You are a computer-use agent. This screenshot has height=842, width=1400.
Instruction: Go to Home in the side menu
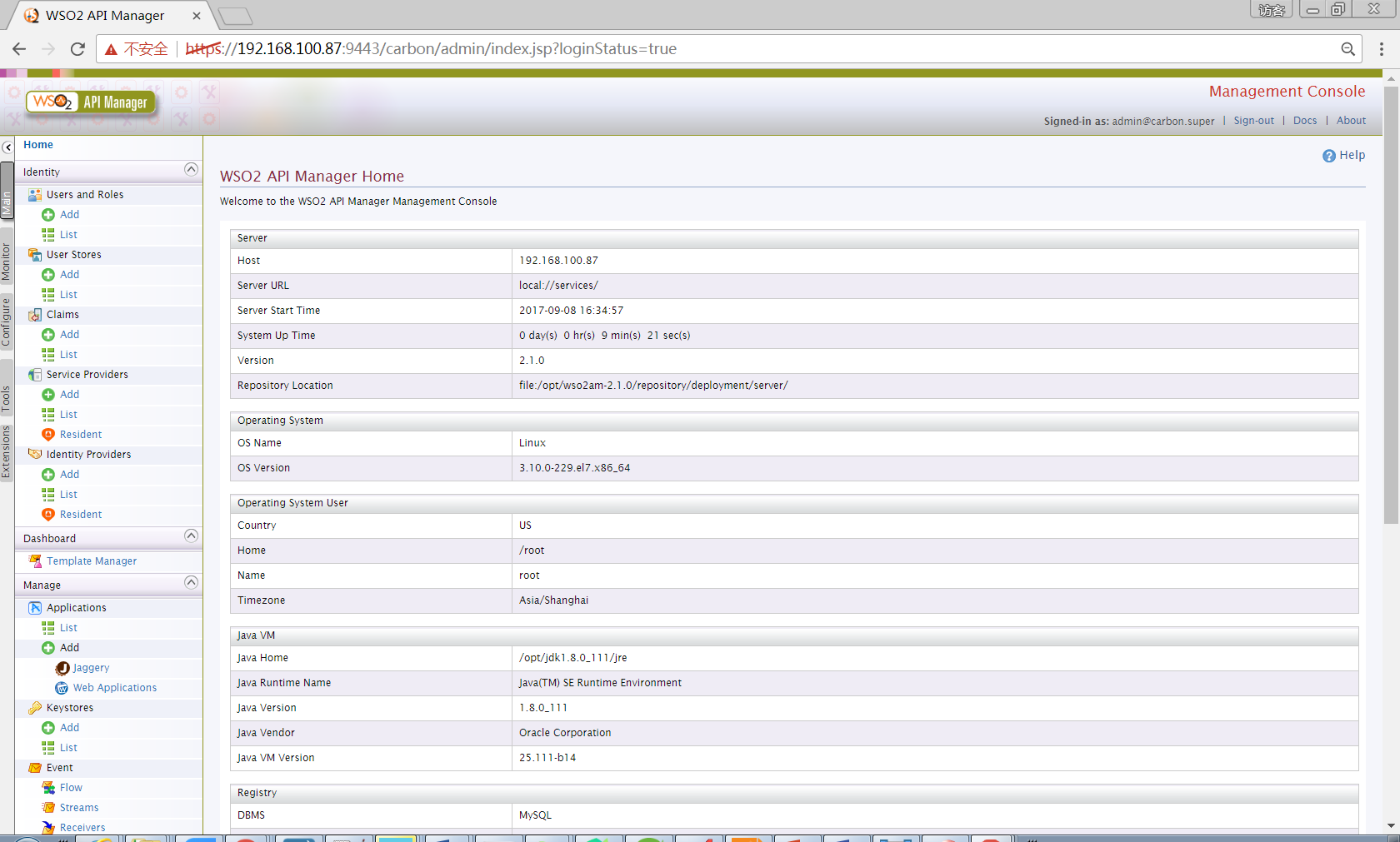[38, 145]
